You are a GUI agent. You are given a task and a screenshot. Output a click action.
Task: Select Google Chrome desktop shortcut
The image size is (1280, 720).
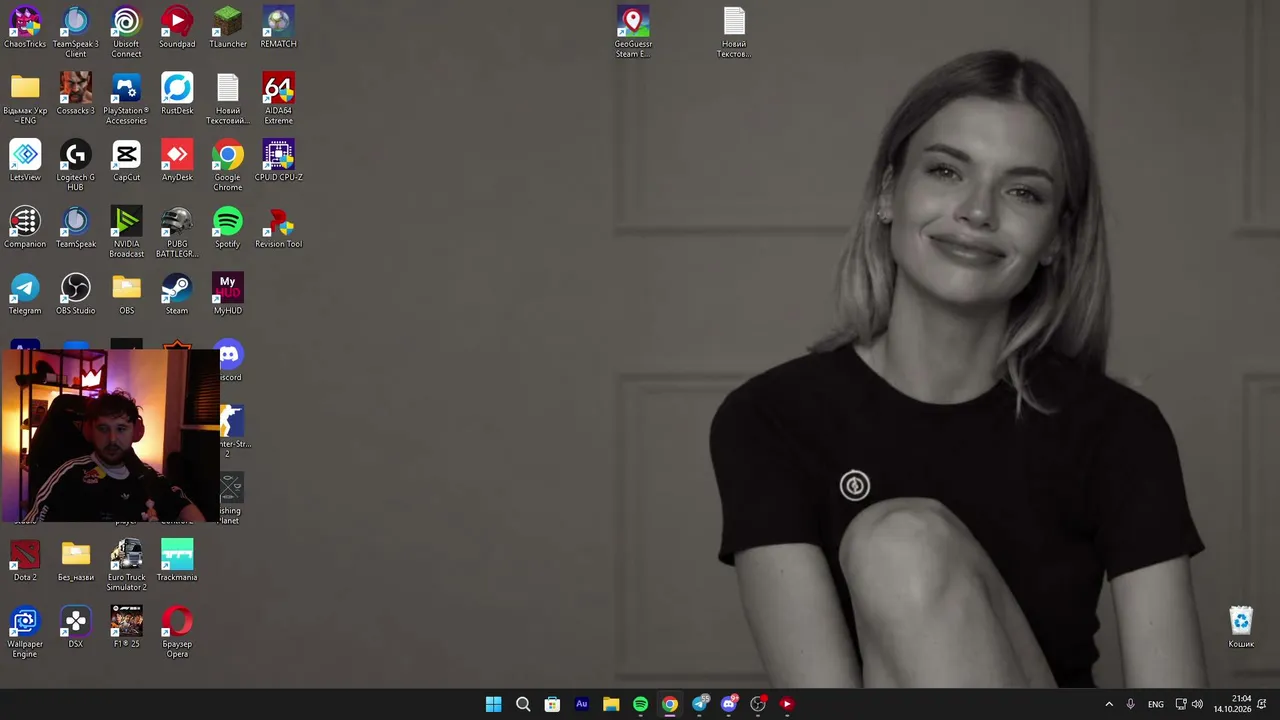228,166
